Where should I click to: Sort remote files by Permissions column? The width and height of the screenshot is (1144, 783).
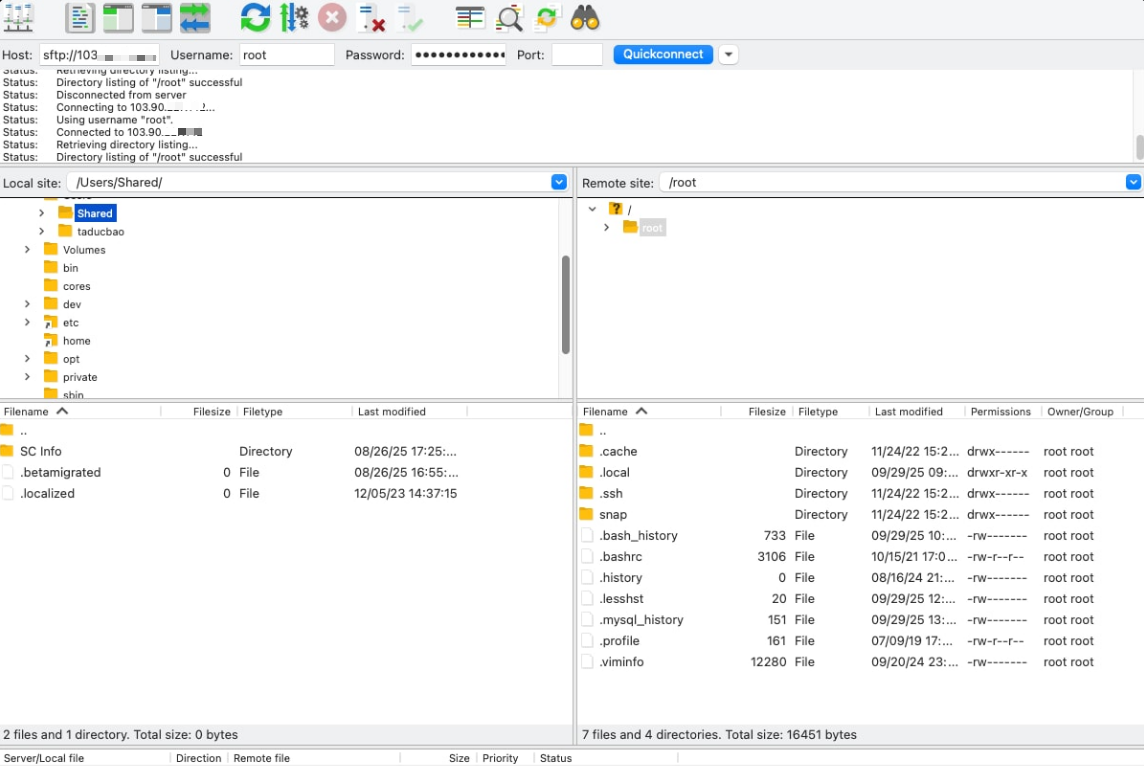click(1002, 412)
